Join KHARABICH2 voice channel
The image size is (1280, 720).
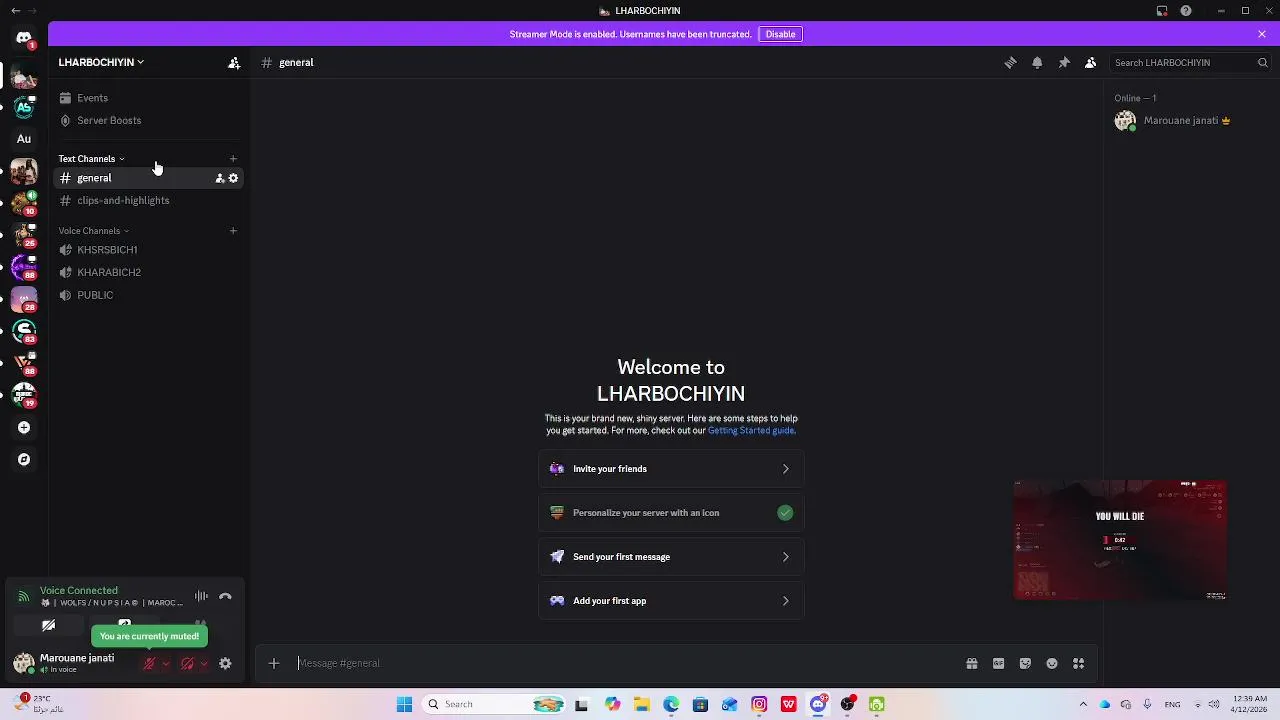(x=148, y=272)
